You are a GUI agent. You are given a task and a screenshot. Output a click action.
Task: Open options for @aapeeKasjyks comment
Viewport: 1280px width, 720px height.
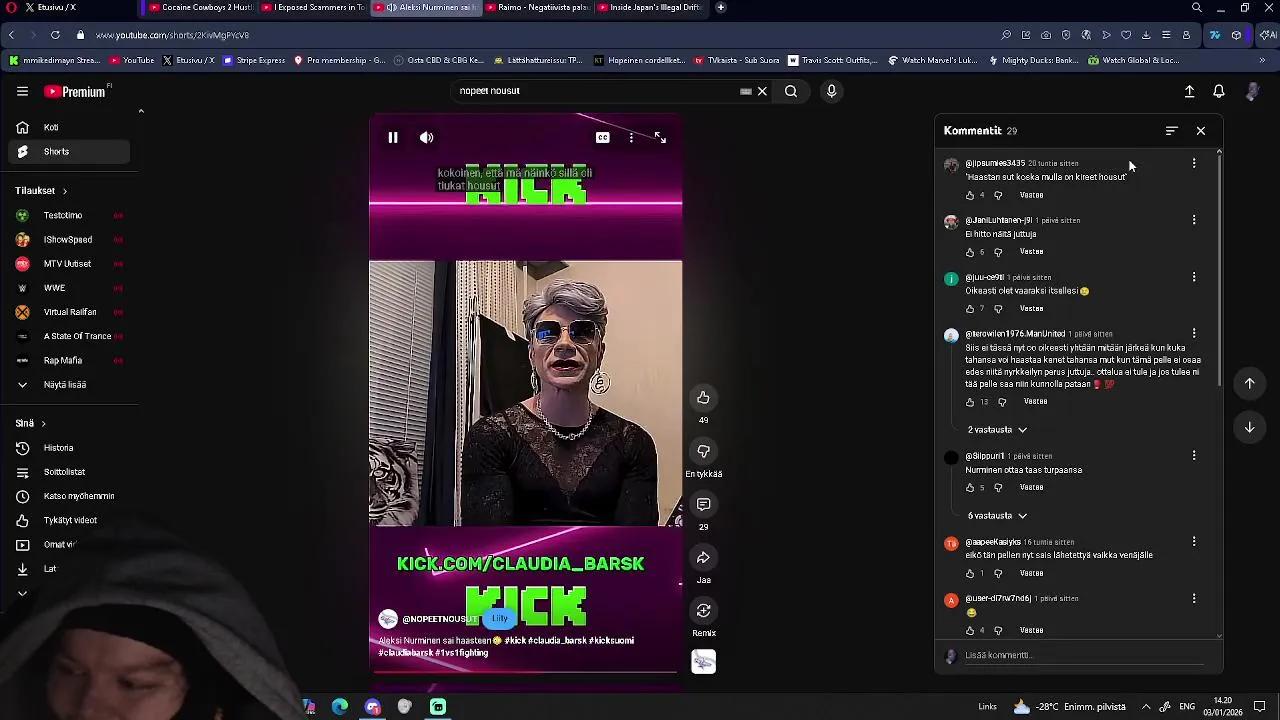tap(1193, 542)
